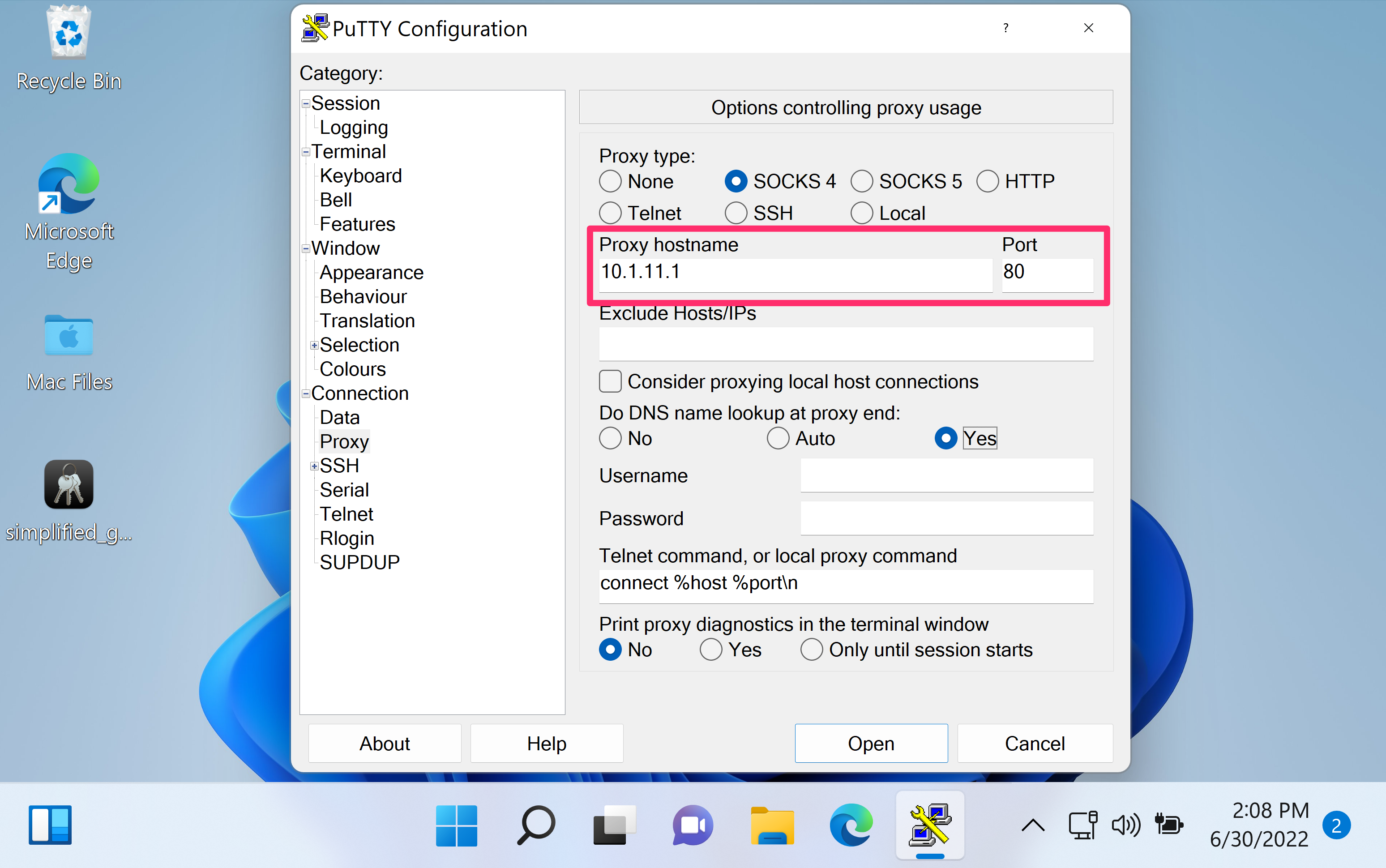Viewport: 1386px width, 868px height.
Task: Select SOCKS 5 proxy type
Action: tap(861, 181)
